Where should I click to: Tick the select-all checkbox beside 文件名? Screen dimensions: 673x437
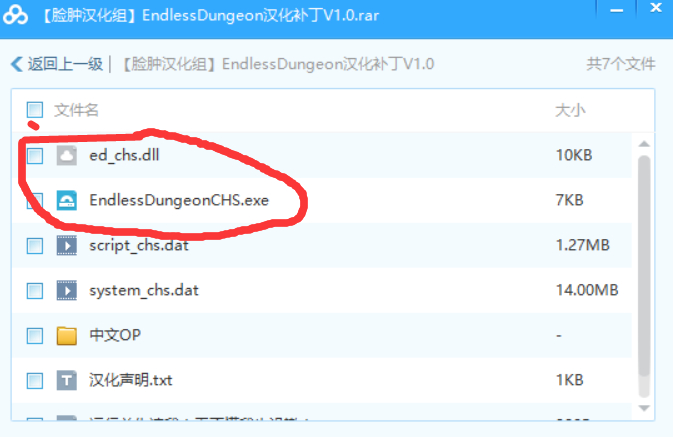(x=35, y=110)
